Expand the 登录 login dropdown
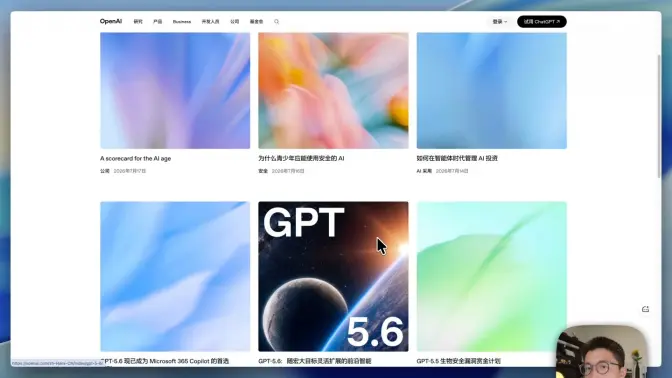Viewport: 672px width, 378px height. (x=499, y=21)
